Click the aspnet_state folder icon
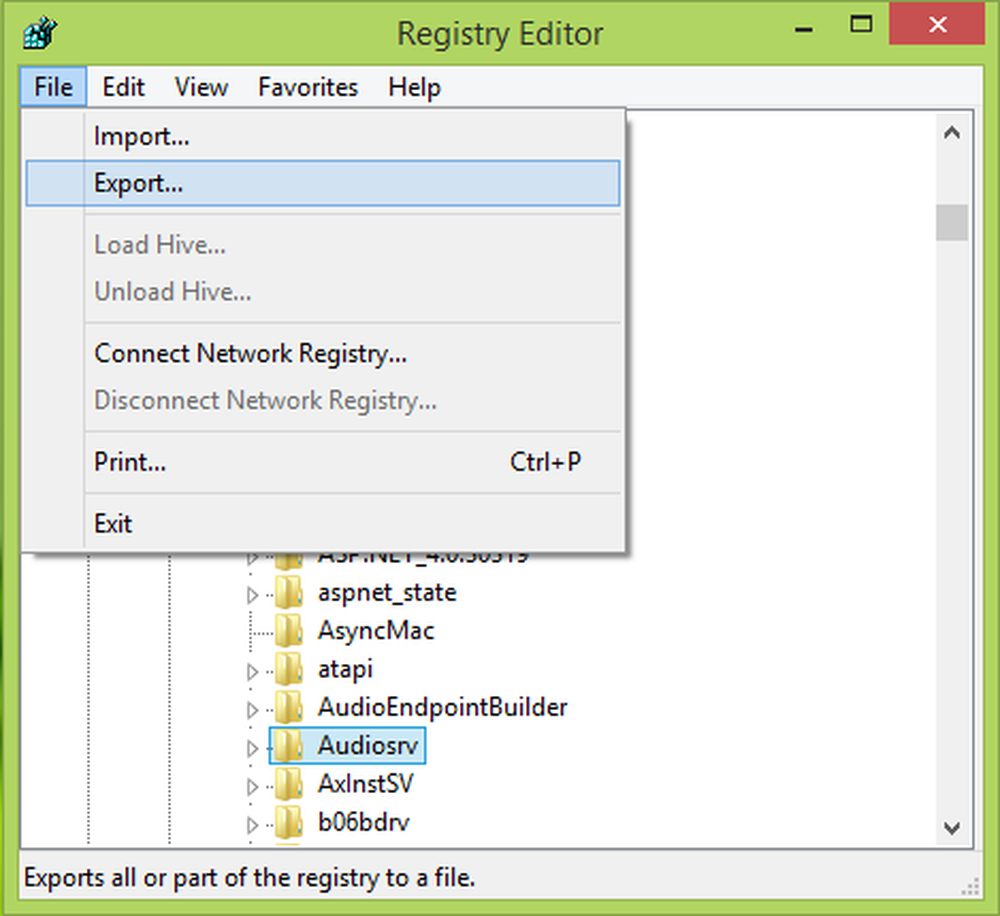Image resolution: width=1000 pixels, height=916 pixels. click(289, 593)
